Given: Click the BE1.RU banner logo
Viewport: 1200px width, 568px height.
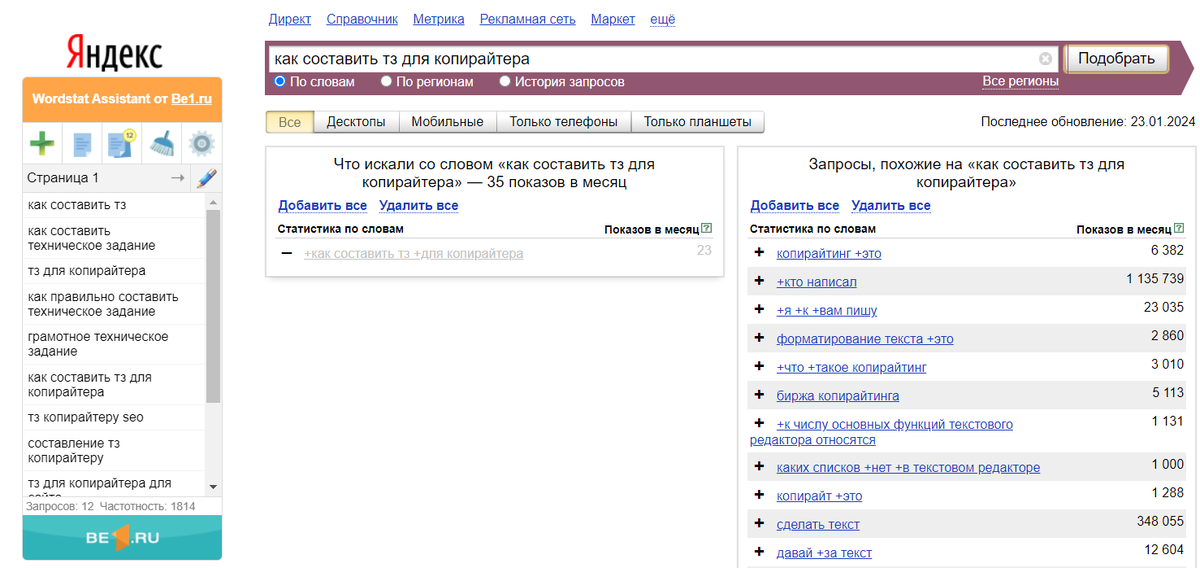Looking at the screenshot, I should [x=122, y=538].
